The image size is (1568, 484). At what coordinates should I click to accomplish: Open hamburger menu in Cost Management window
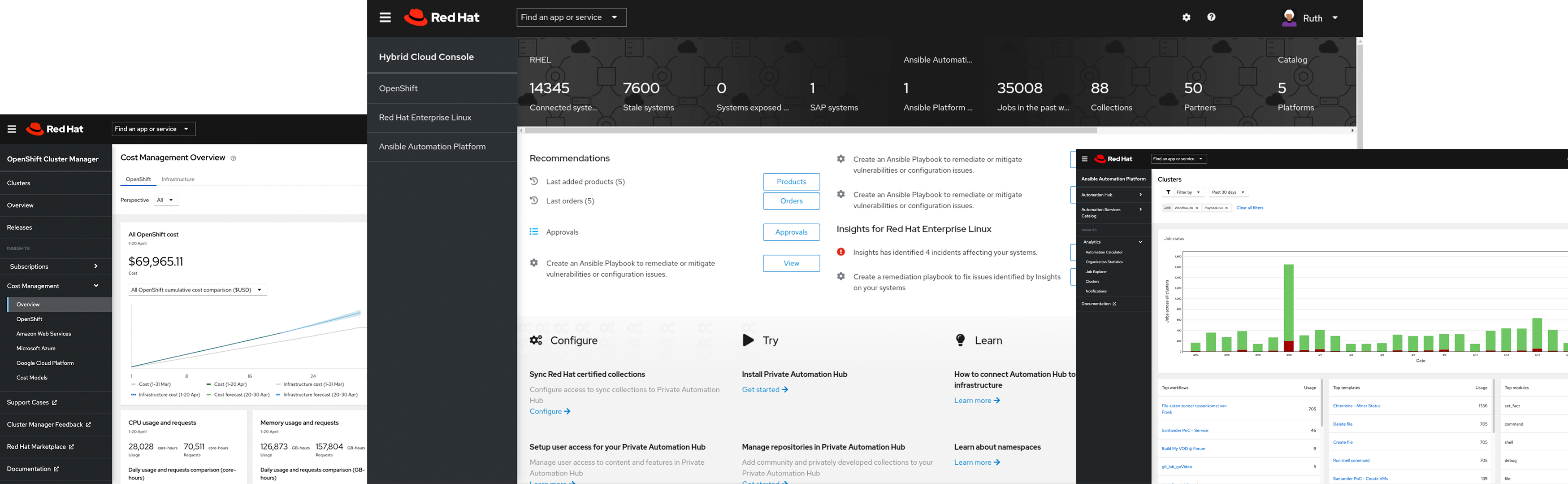click(12, 129)
